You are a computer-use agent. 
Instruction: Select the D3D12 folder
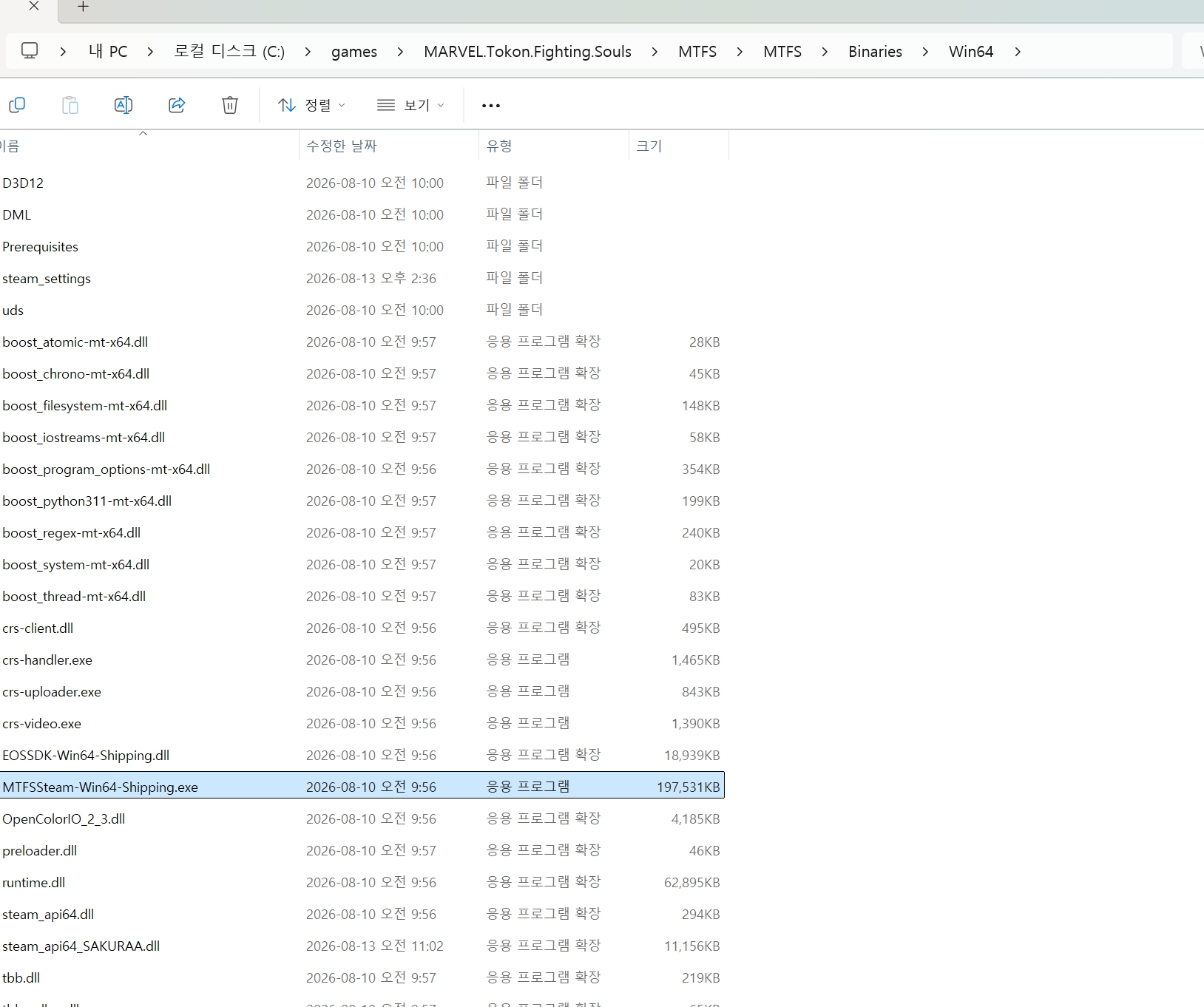(362, 183)
